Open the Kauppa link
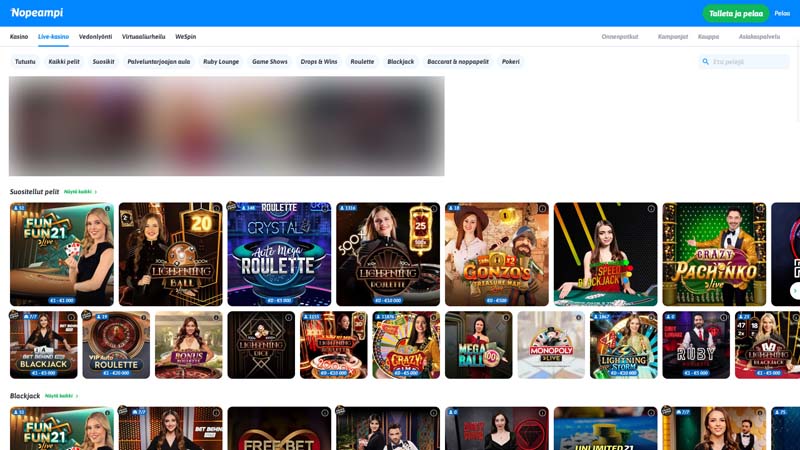This screenshot has height=450, width=800. point(708,37)
